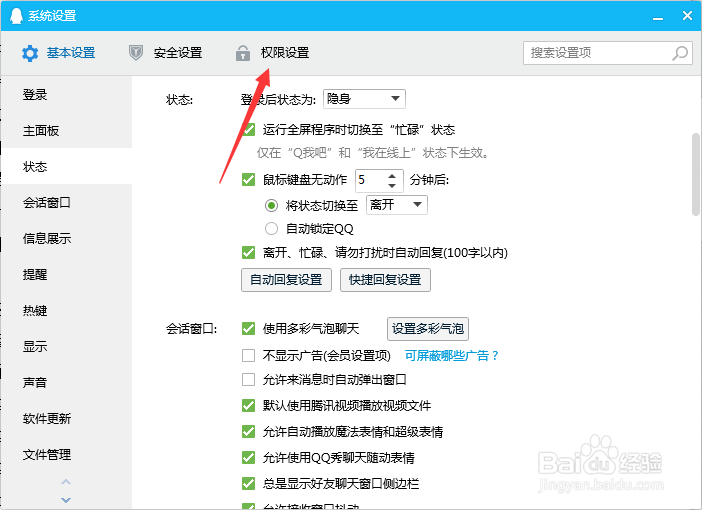
Task: Click the idle minutes field showing 5
Action: (370, 180)
